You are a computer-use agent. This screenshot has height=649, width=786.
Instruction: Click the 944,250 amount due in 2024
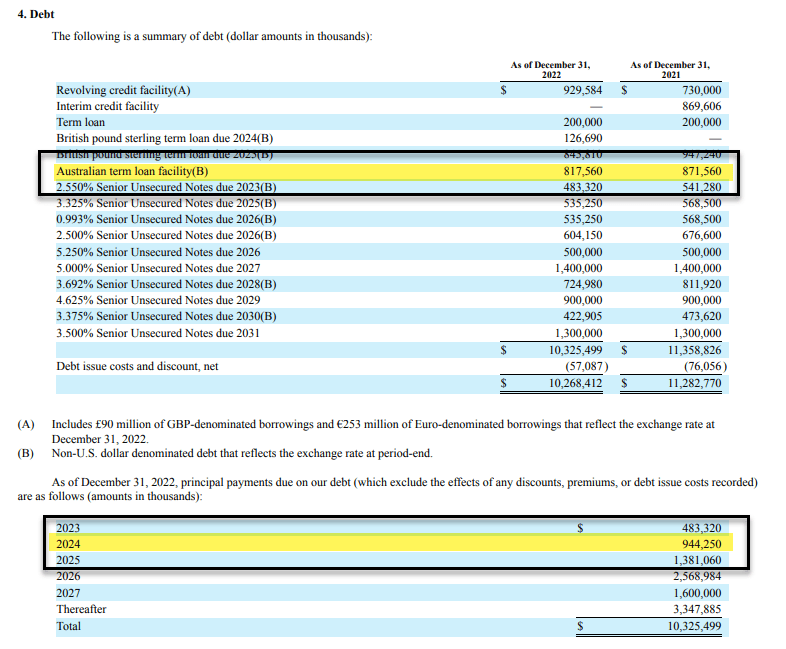click(x=701, y=544)
